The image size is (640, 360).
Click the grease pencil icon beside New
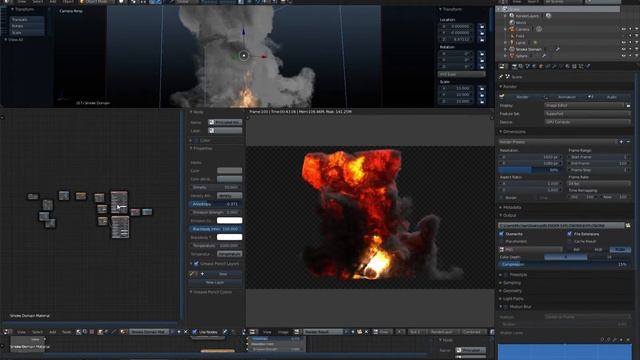(192, 274)
